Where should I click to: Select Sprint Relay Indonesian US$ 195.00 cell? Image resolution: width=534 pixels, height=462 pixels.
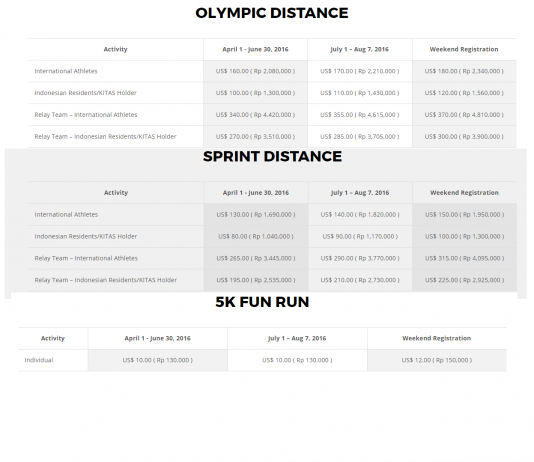click(x=256, y=280)
